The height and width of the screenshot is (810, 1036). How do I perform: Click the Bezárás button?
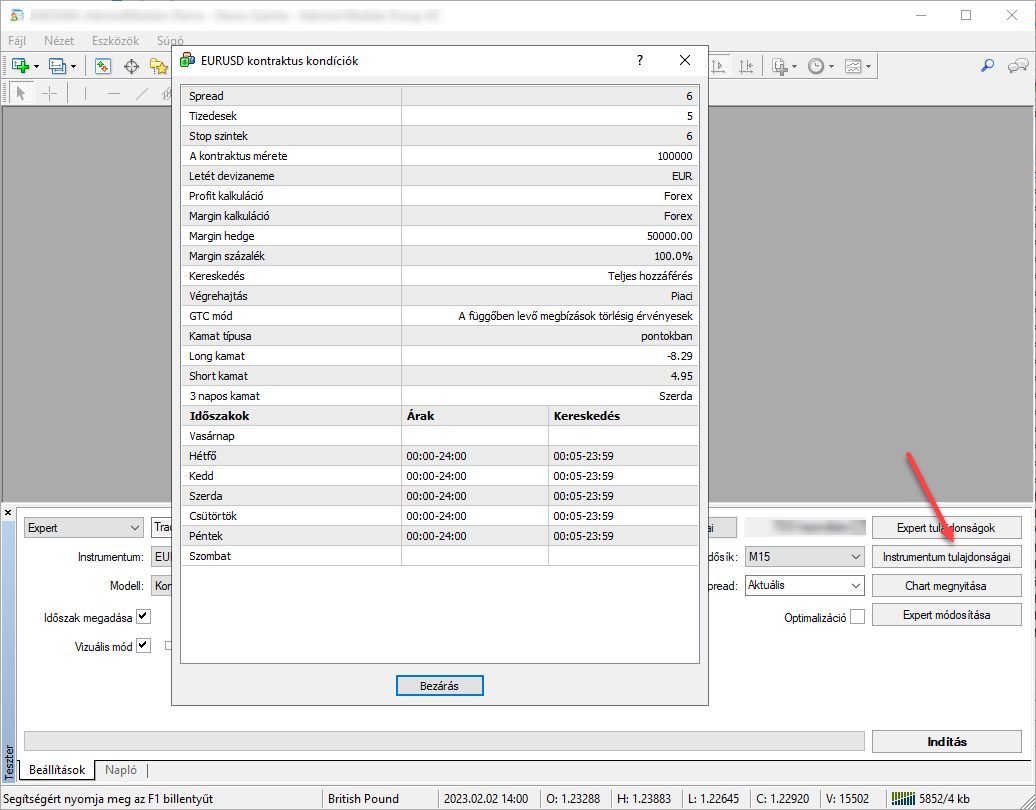coord(439,686)
